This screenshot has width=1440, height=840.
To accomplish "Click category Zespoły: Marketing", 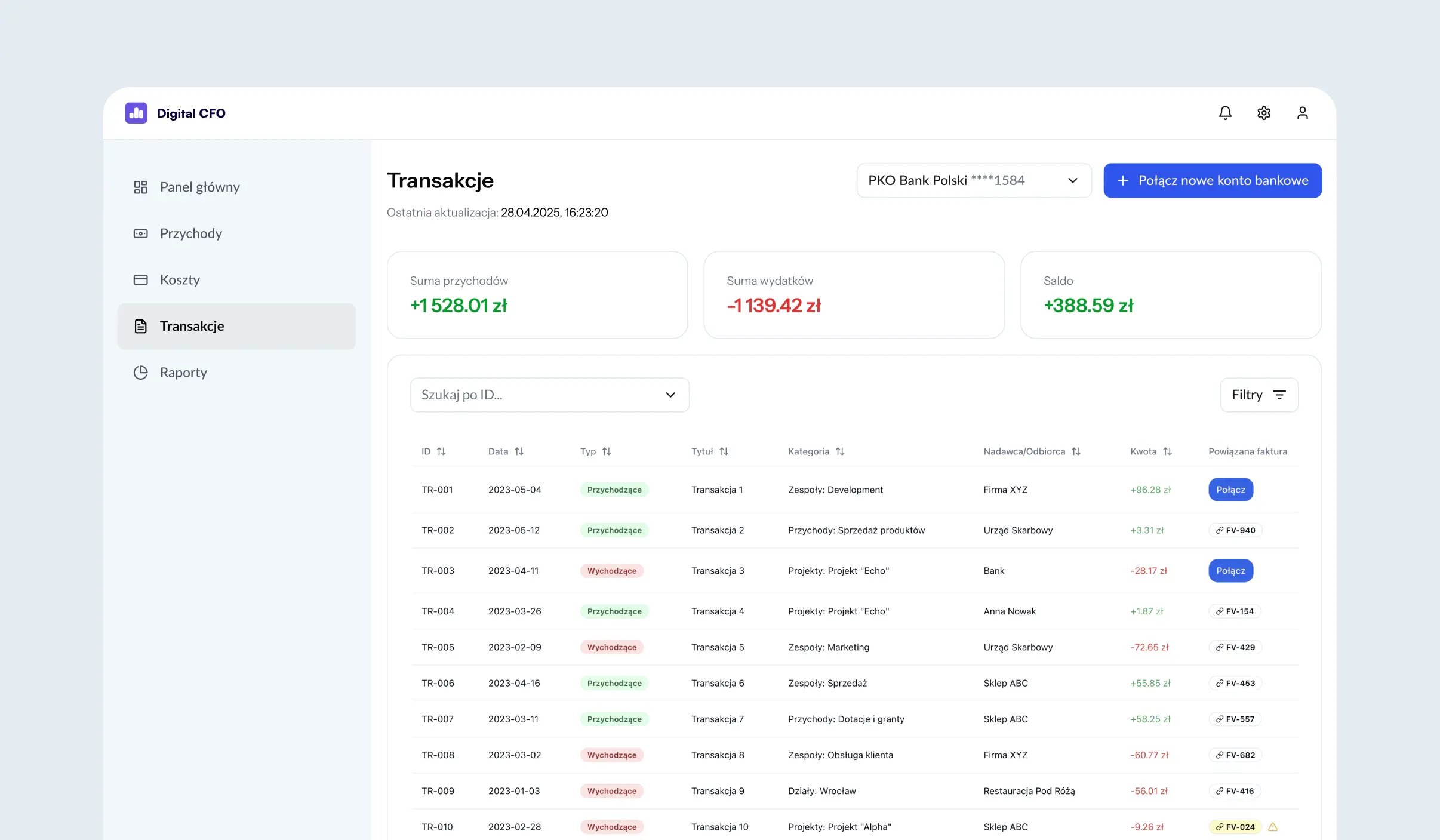I will (829, 647).
